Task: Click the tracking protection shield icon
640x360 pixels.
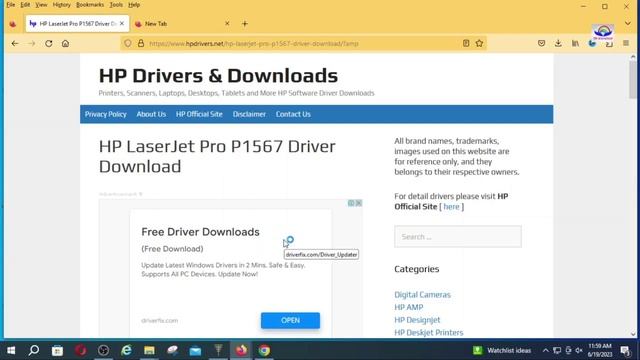Action: tap(128, 43)
